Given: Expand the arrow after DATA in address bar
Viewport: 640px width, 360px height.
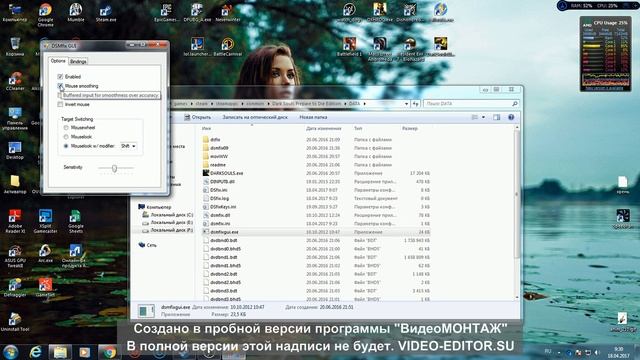Looking at the screenshot, I should 364,104.
